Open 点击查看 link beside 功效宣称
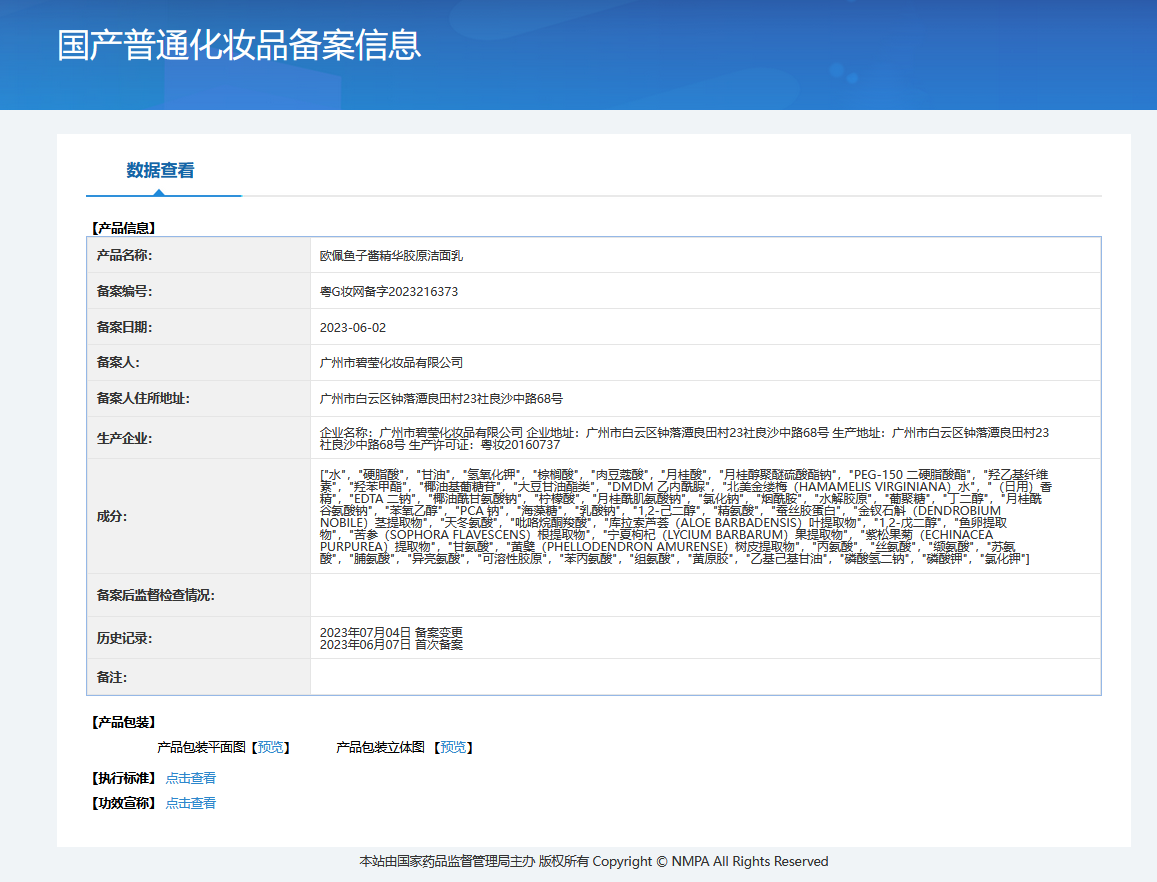Screen dimensions: 1157x882 point(190,803)
